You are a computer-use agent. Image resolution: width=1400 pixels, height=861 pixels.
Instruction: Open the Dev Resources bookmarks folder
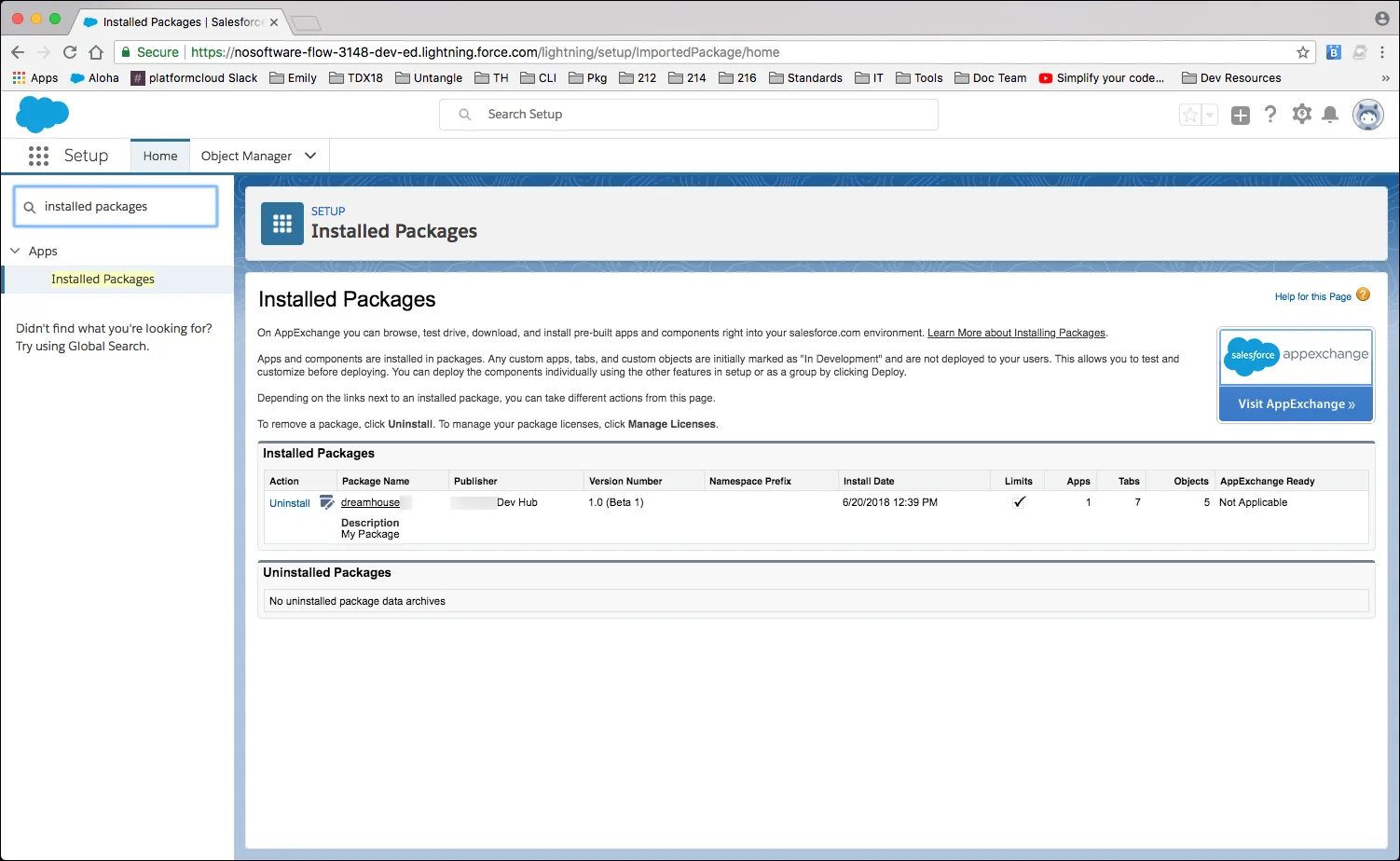[1231, 78]
